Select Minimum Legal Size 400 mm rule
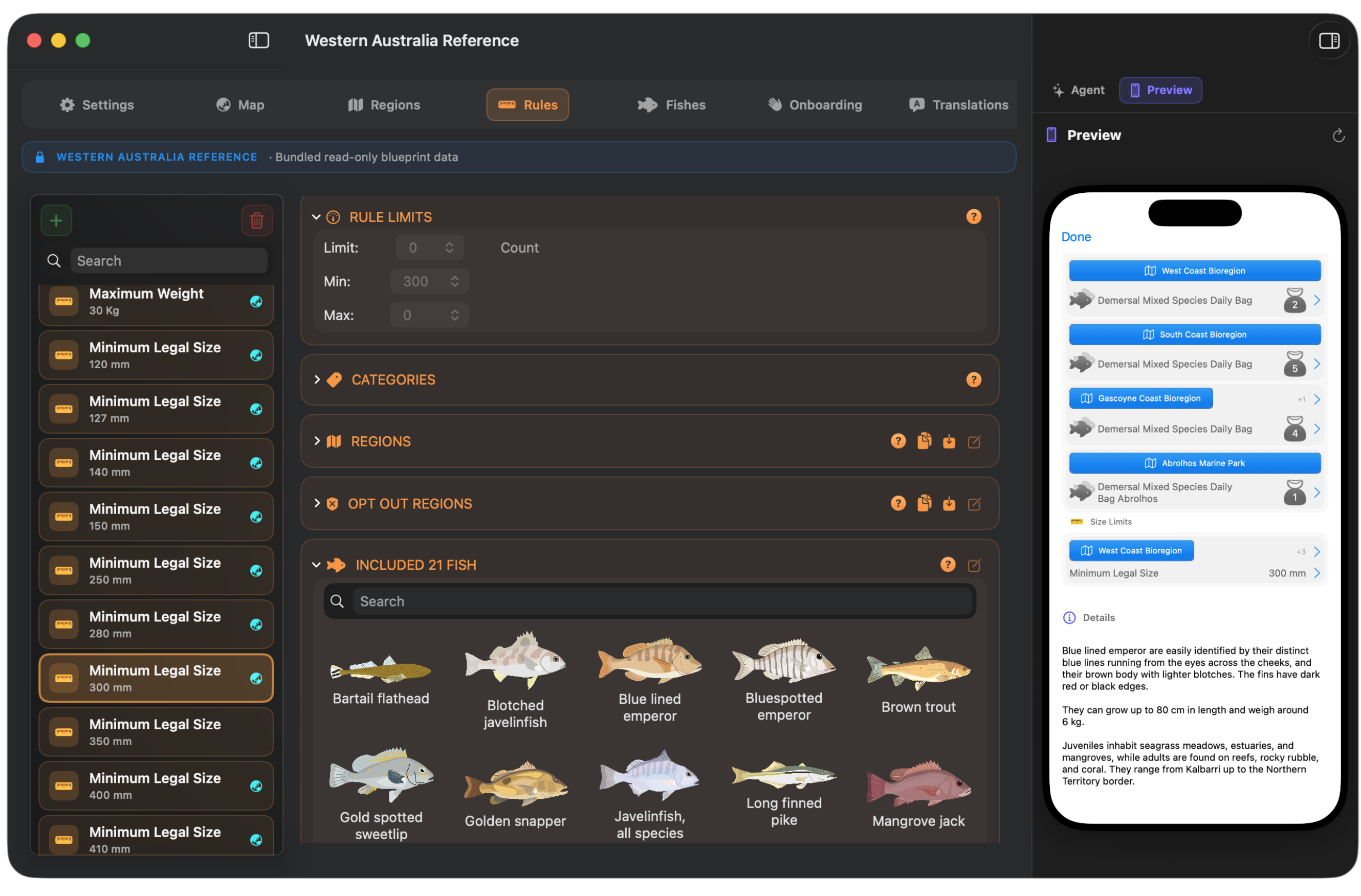 click(x=156, y=786)
